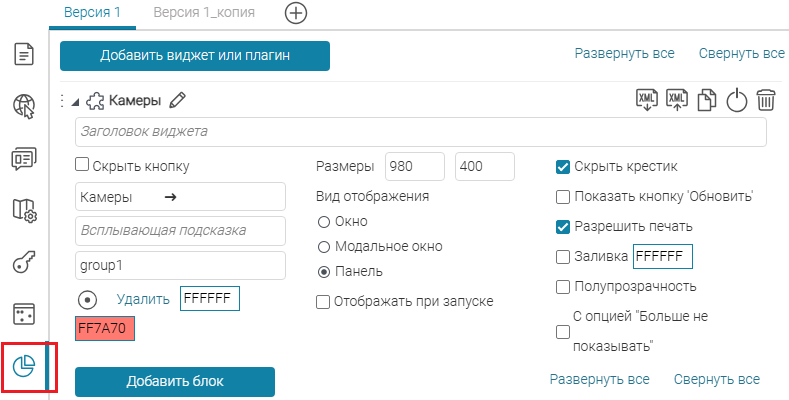
Task: Copy the widget using the duplicate icon
Action: coord(707,100)
